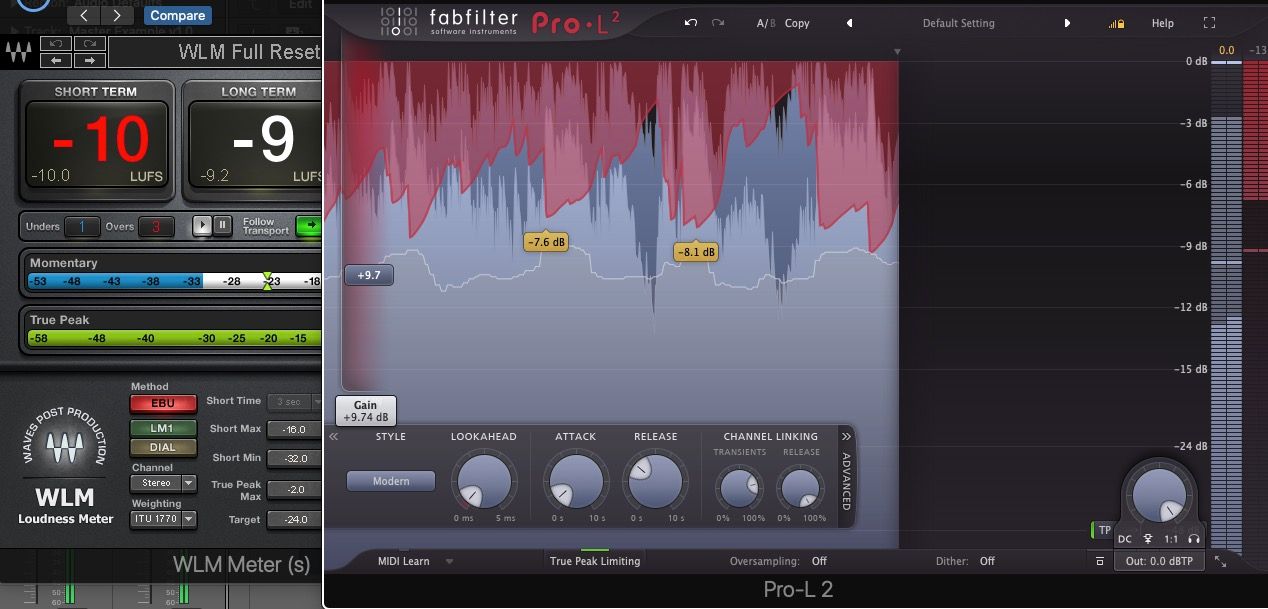The width and height of the screenshot is (1268, 609).
Task: Enable full screen mode in Pro-L 2
Action: tap(1209, 23)
